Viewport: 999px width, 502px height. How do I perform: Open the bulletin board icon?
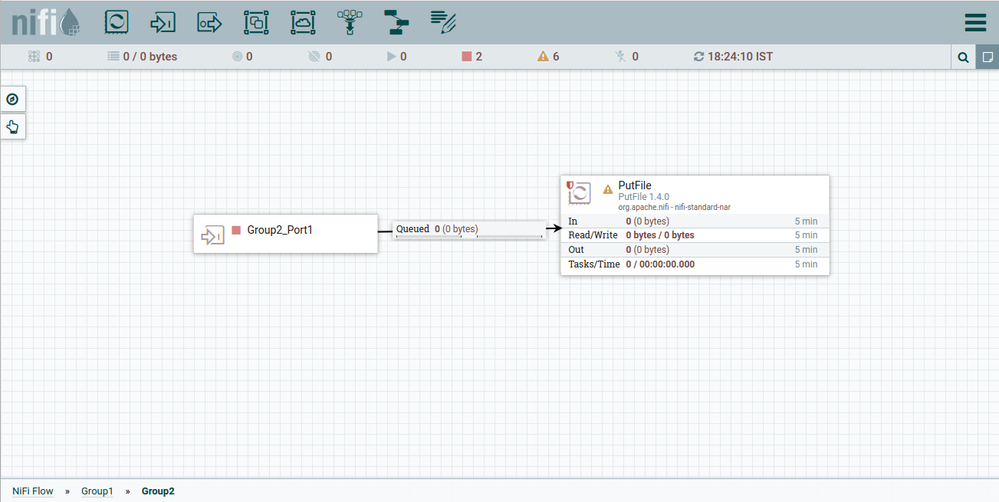pyautogui.click(x=987, y=57)
